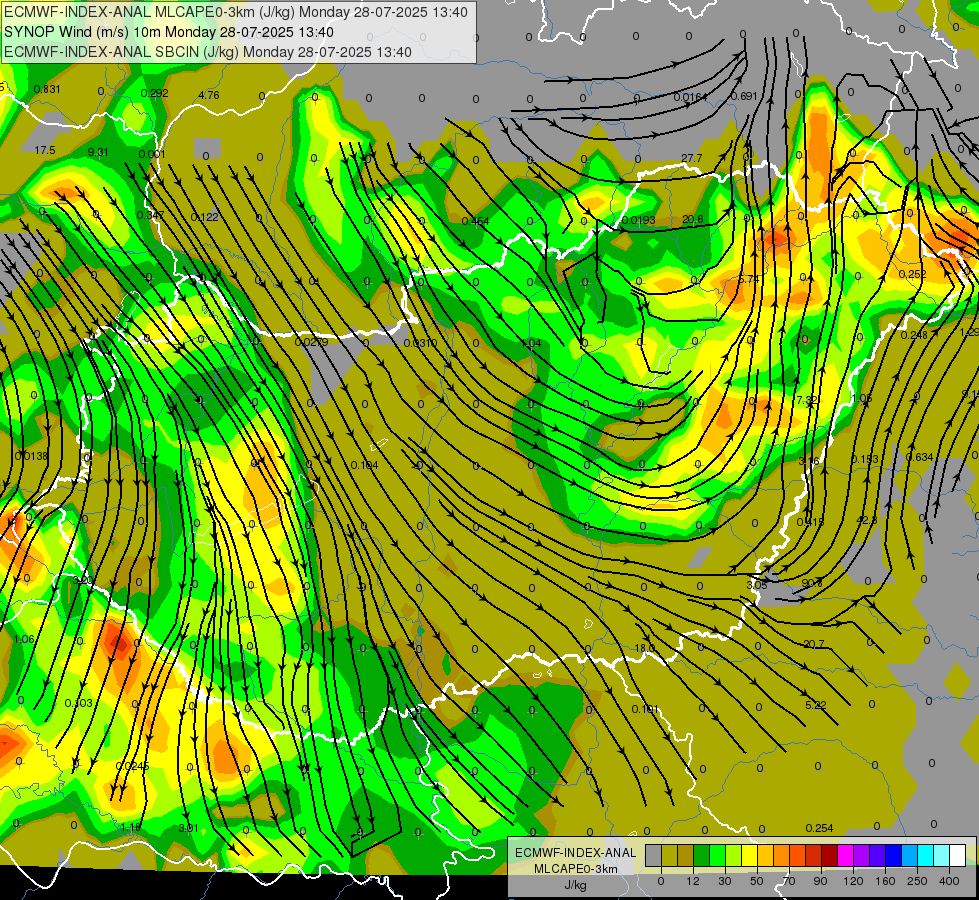The height and width of the screenshot is (900, 979).
Task: Click the 1.18 value on the map
Action: pyautogui.click(x=130, y=828)
